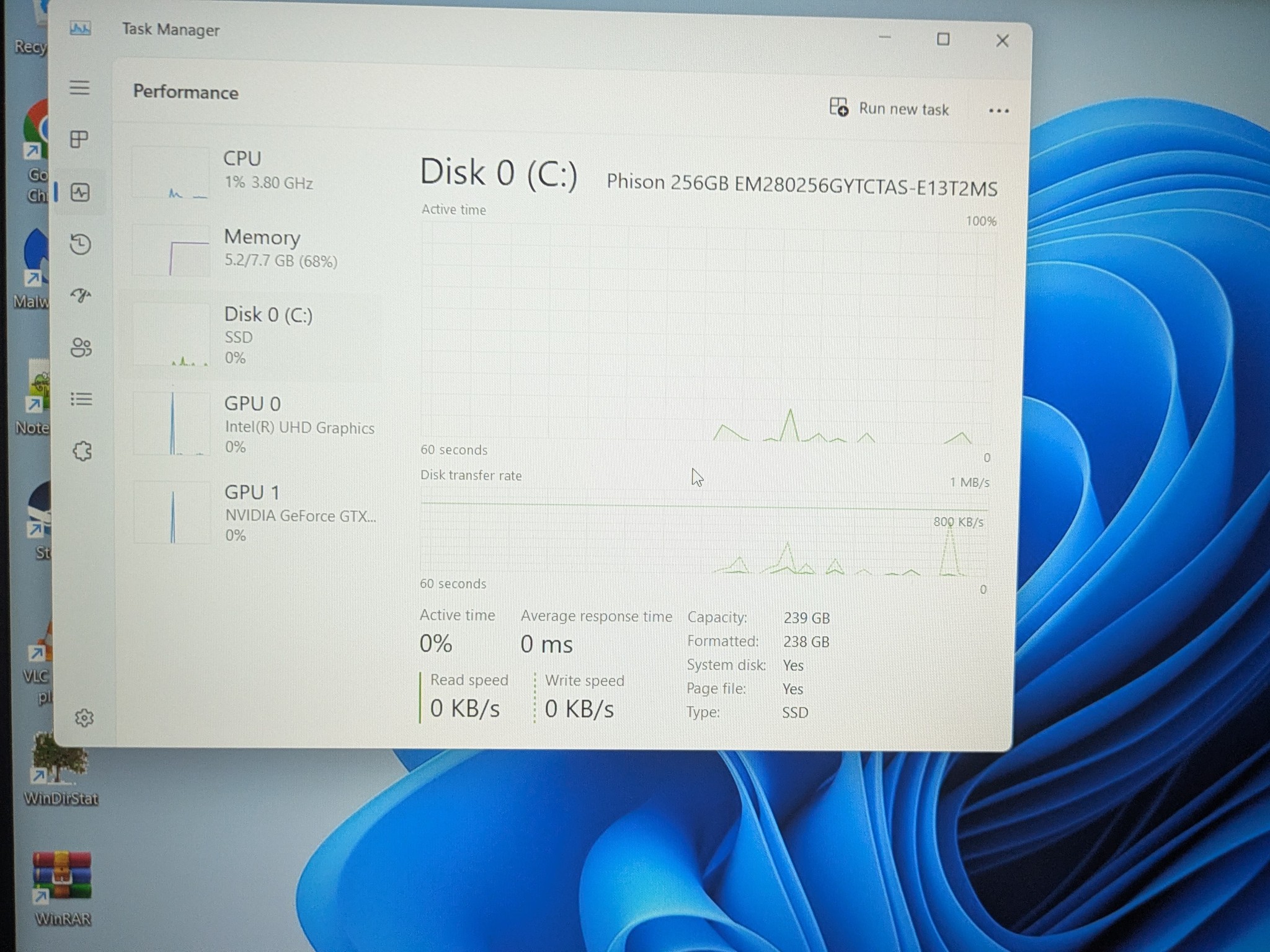This screenshot has width=1270, height=952.
Task: Select GPU 1 NVIDIA GeForce GTX entry
Action: click(x=254, y=513)
